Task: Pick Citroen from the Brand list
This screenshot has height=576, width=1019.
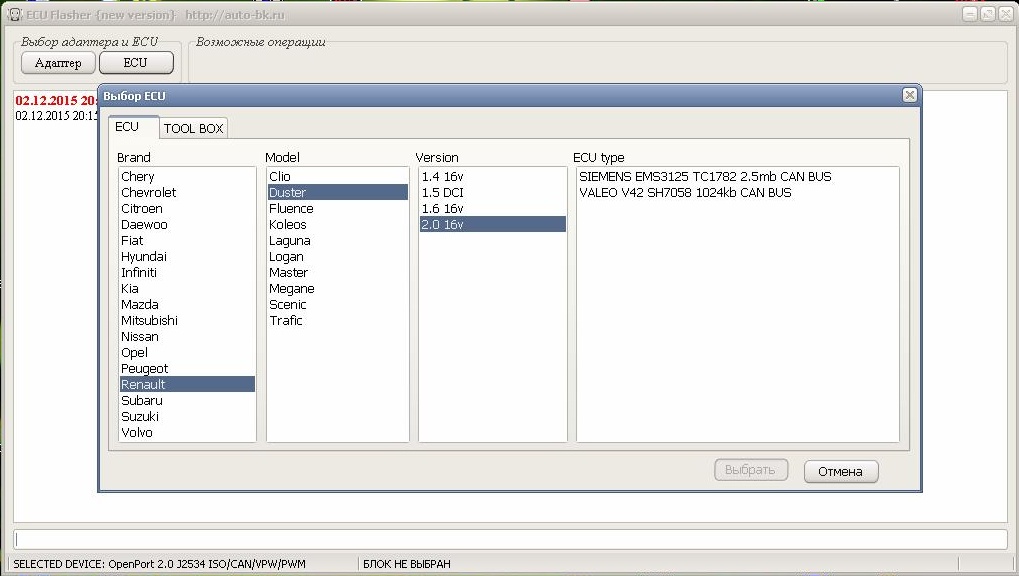Action: 187,209
